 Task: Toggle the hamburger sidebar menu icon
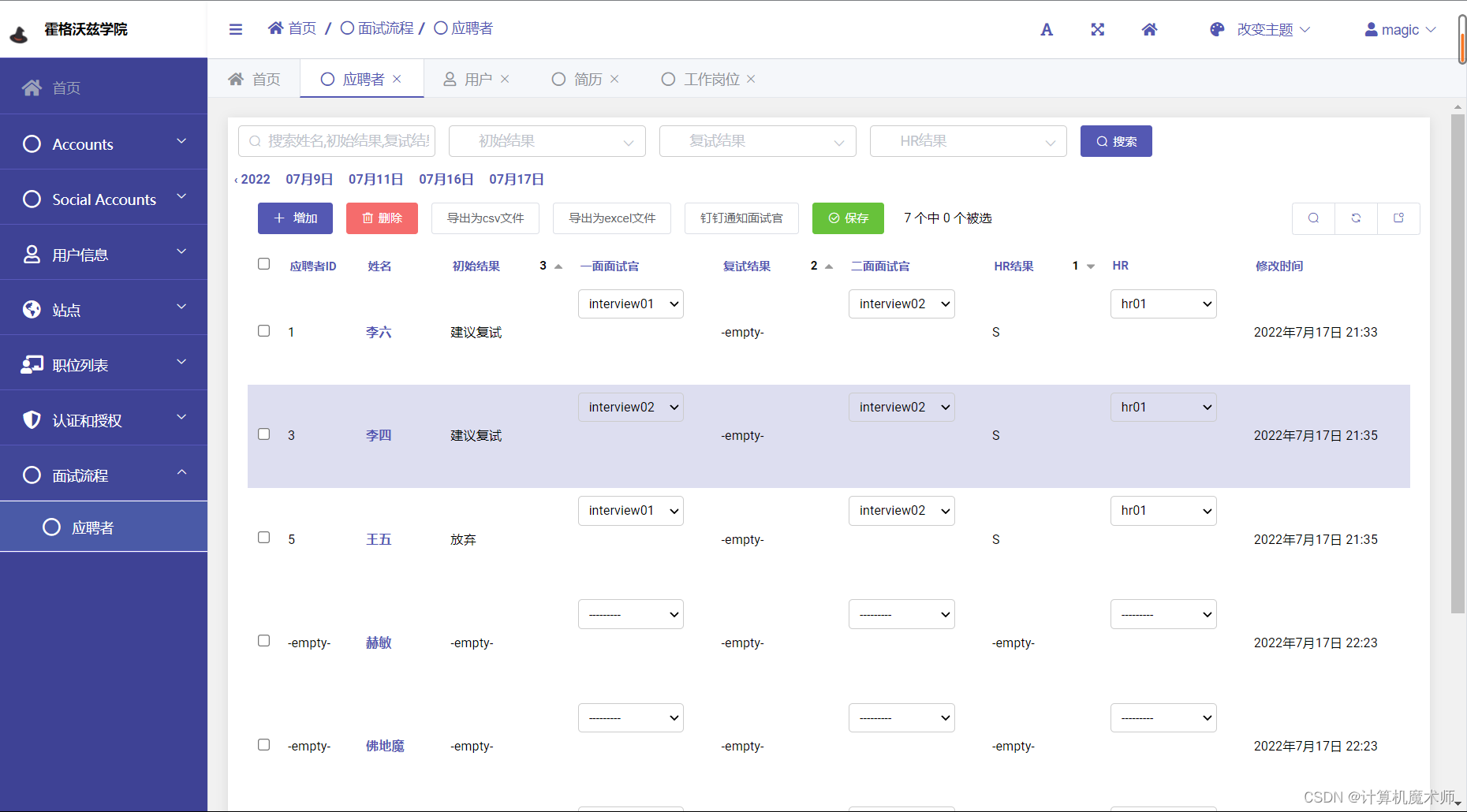point(235,29)
